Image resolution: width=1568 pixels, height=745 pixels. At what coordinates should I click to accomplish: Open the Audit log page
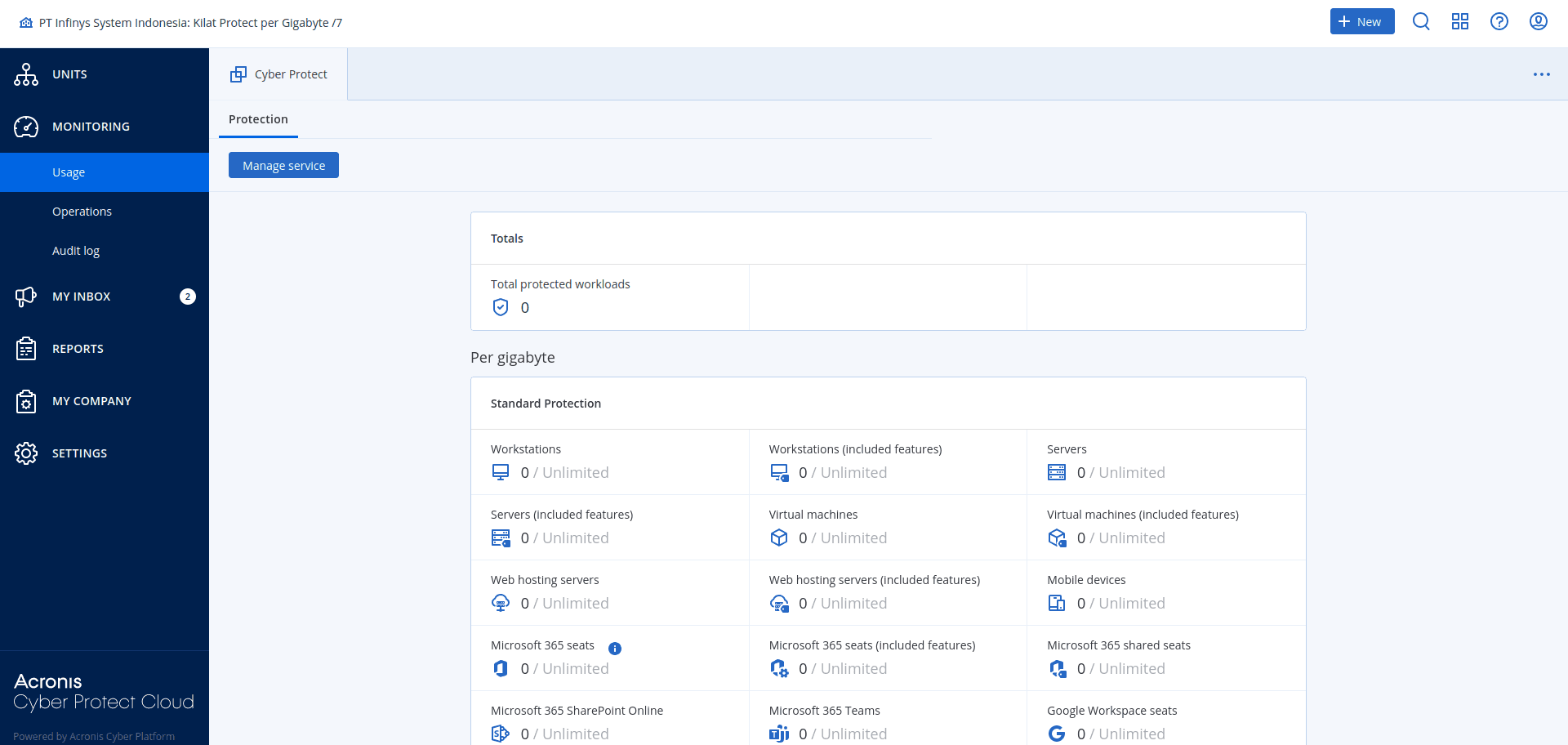tap(75, 251)
